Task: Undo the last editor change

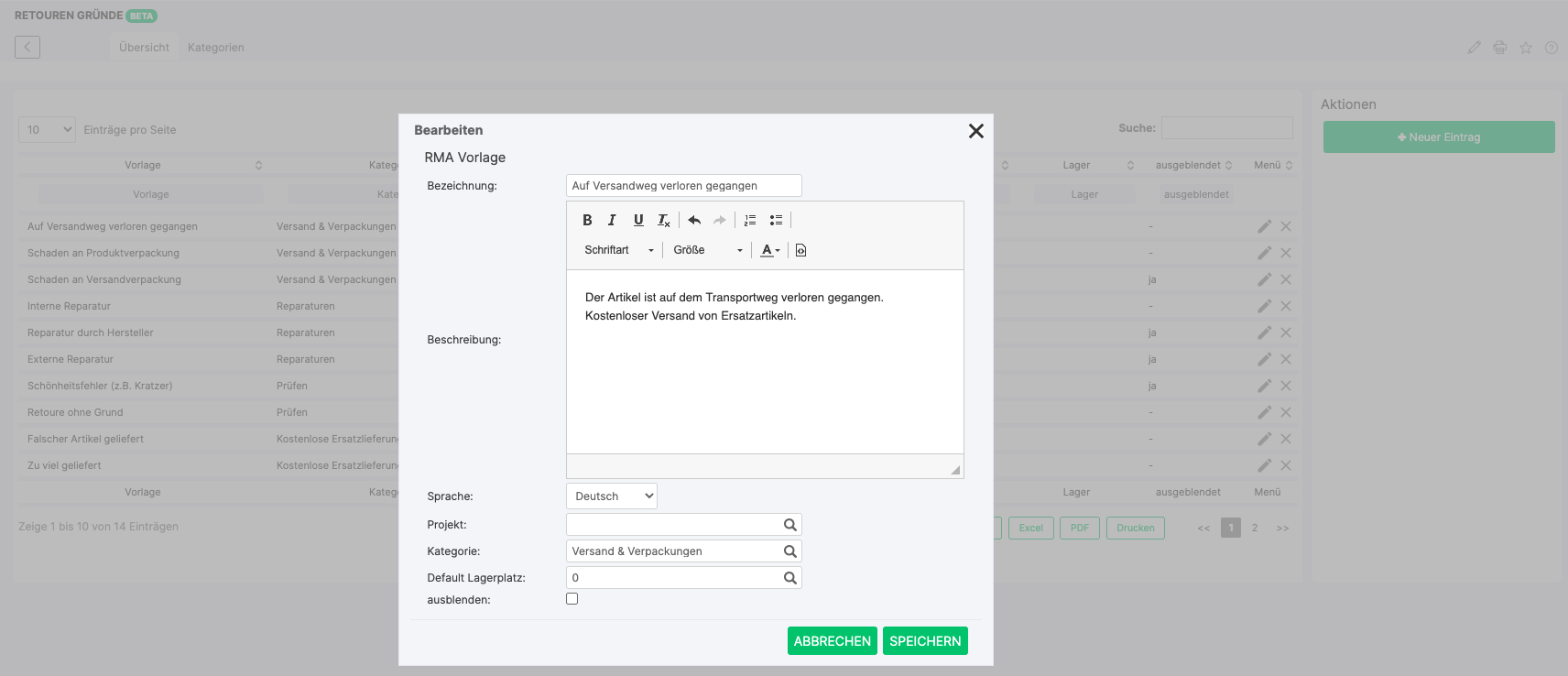Action: (694, 220)
